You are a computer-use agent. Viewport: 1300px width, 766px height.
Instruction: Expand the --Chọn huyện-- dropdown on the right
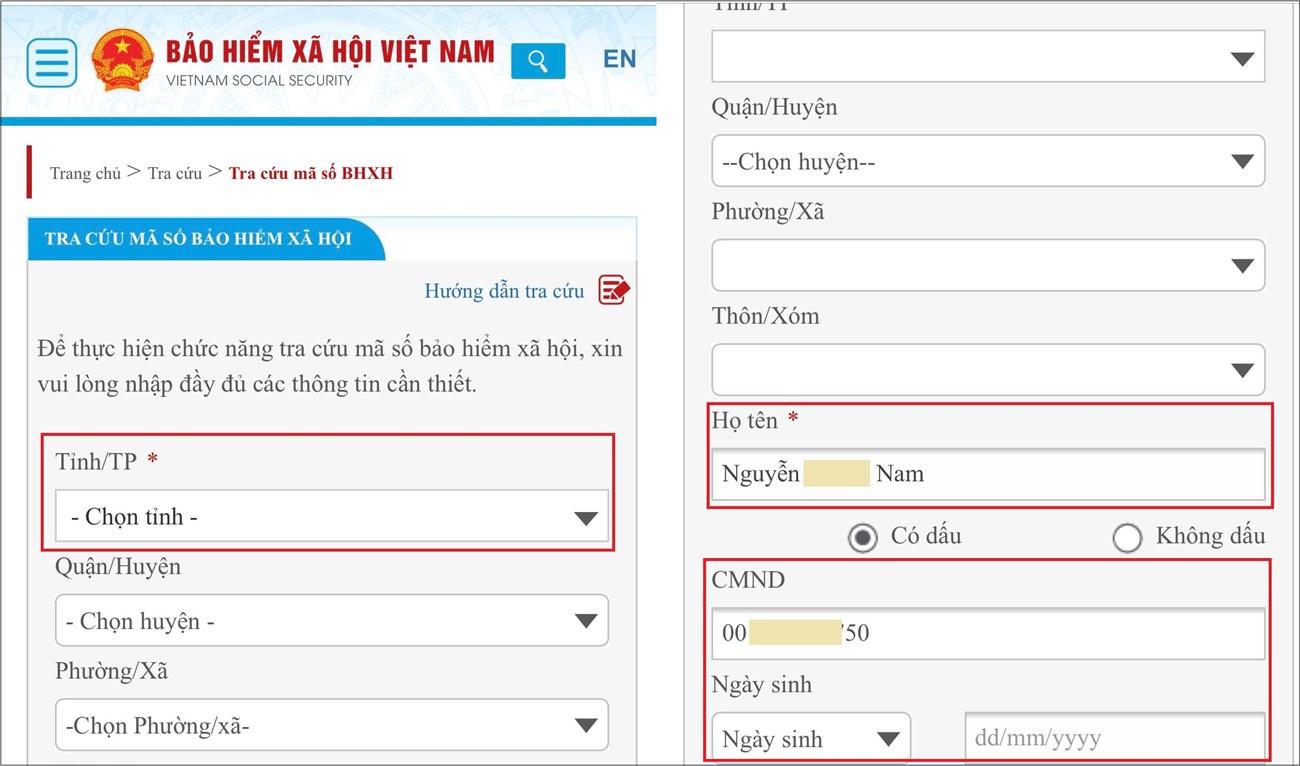coord(987,161)
